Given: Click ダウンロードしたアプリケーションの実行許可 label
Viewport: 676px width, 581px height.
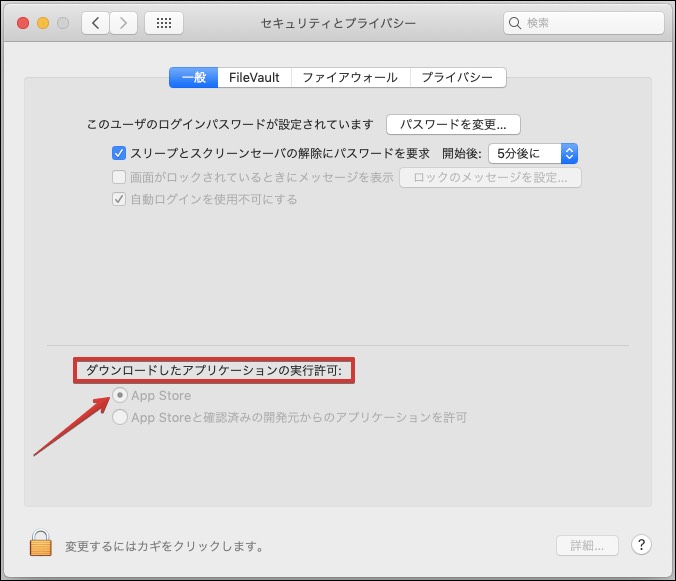Looking at the screenshot, I should tap(213, 370).
